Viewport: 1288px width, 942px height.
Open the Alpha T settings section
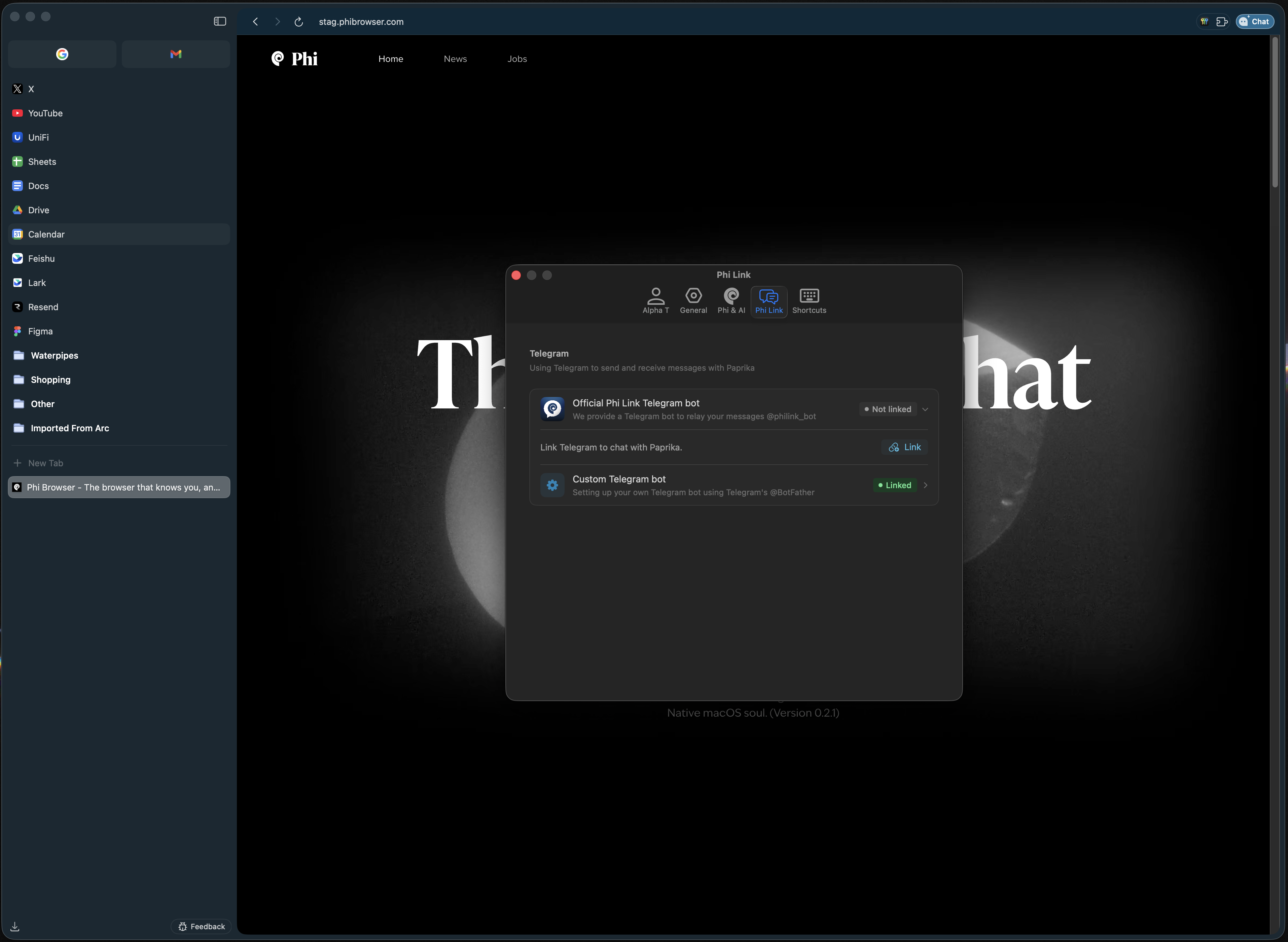point(656,301)
